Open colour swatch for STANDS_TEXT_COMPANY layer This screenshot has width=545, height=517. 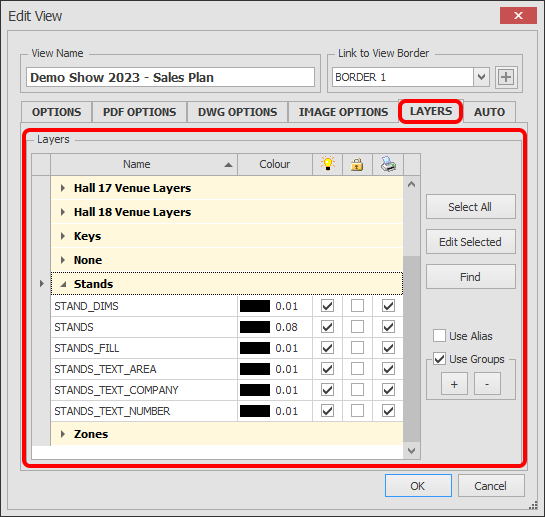pyautogui.click(x=255, y=390)
